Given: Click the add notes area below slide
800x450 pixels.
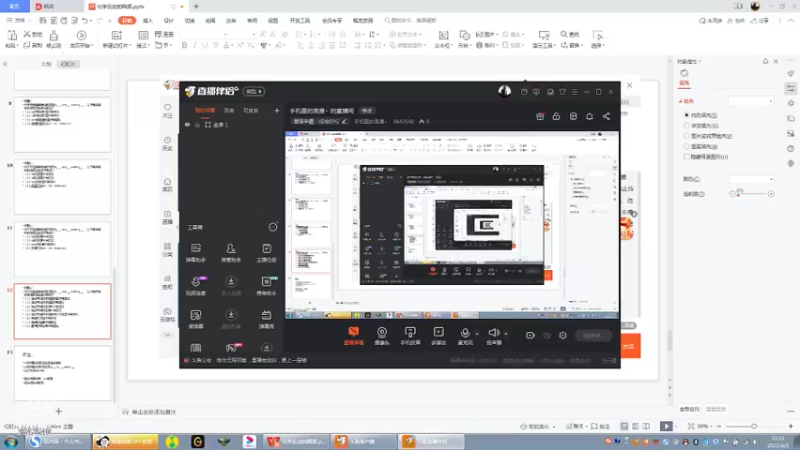Looking at the screenshot, I should (154, 412).
